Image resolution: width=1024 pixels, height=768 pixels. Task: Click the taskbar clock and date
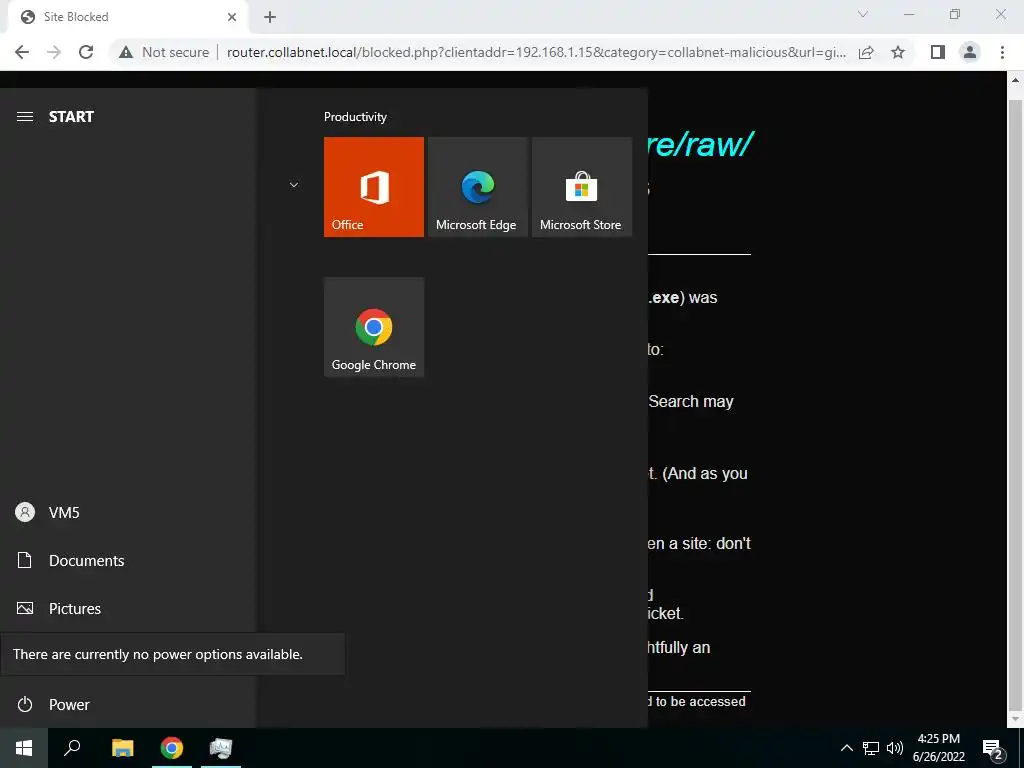pos(938,748)
